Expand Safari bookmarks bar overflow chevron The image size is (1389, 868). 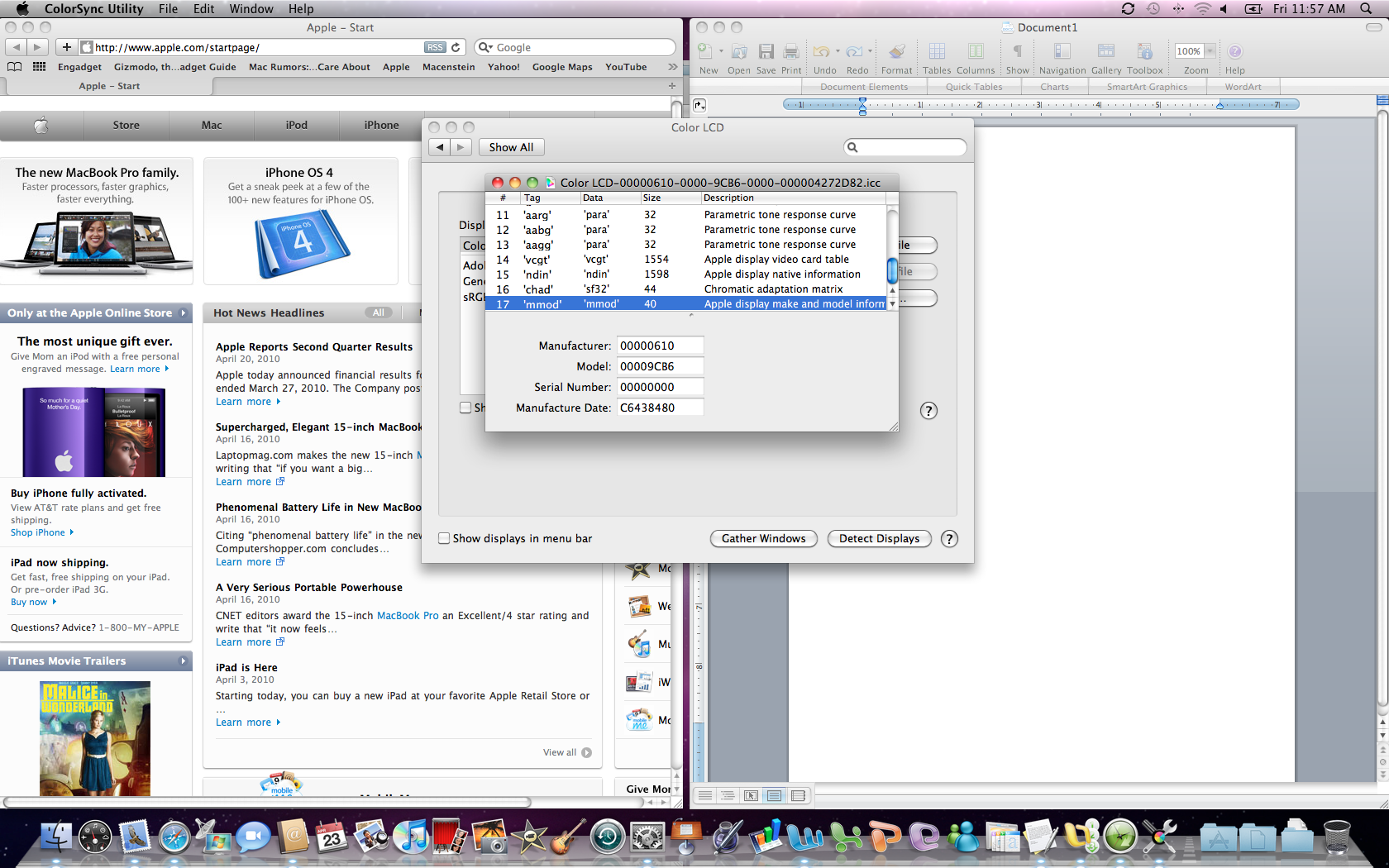[x=672, y=67]
